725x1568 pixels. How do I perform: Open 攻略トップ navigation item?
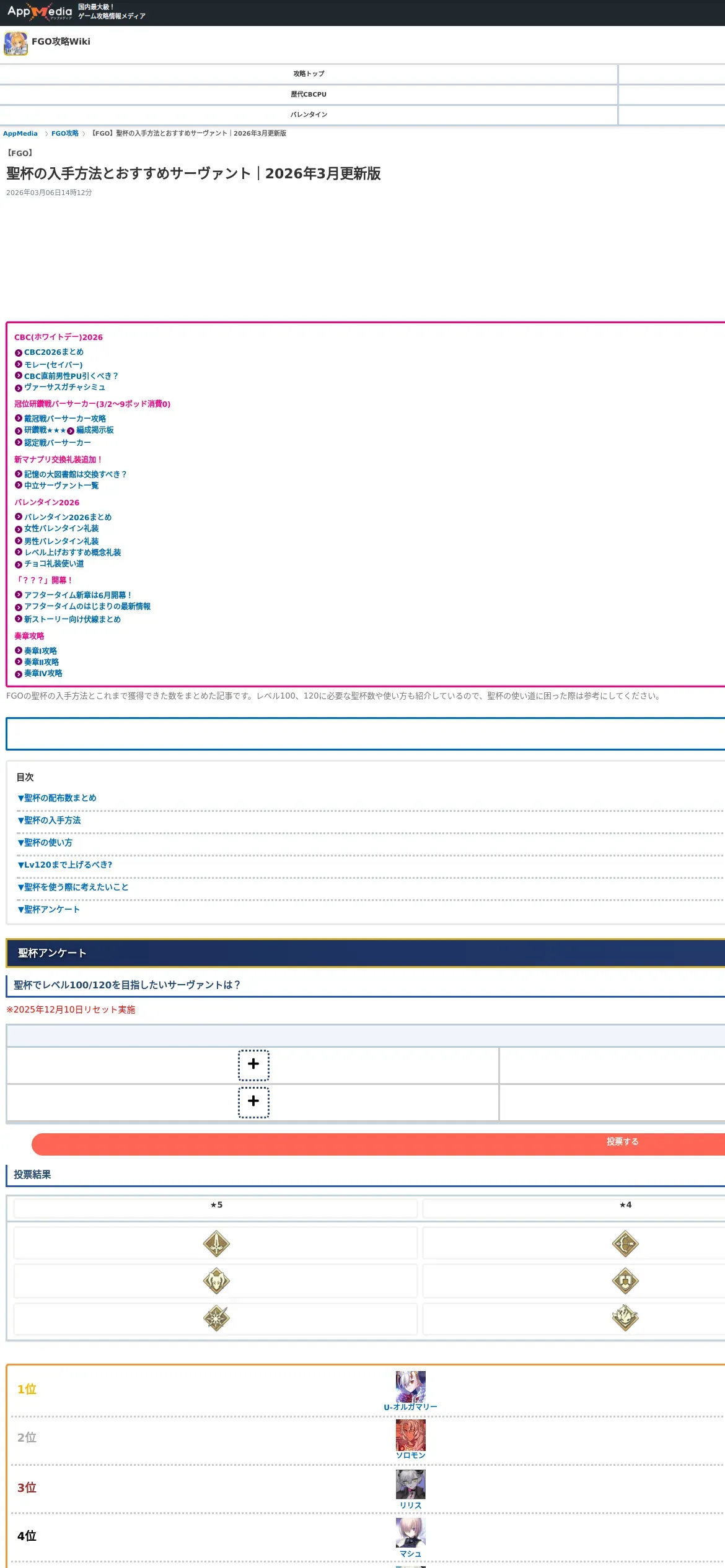309,74
